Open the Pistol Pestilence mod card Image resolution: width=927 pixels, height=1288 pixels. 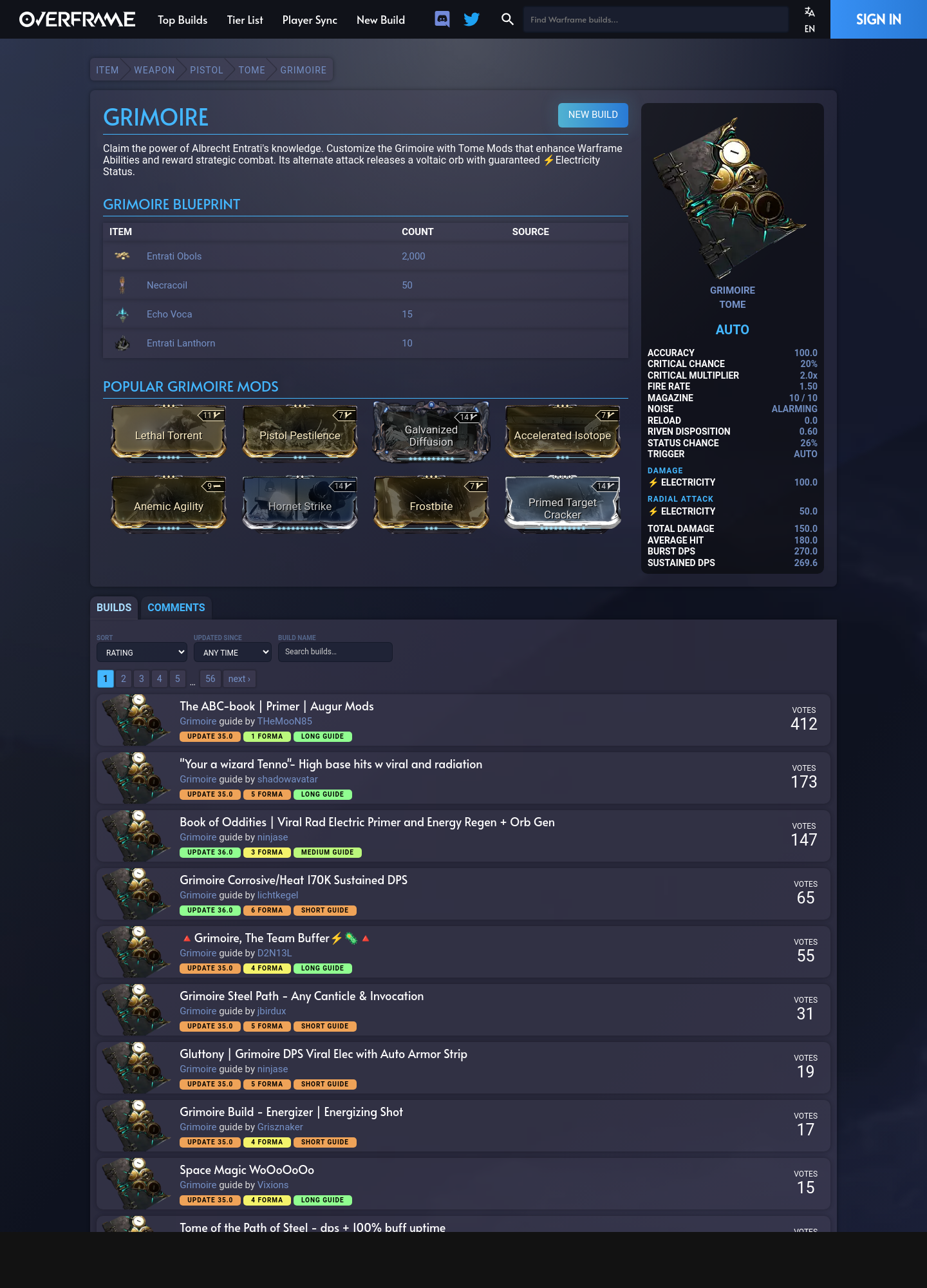300,433
